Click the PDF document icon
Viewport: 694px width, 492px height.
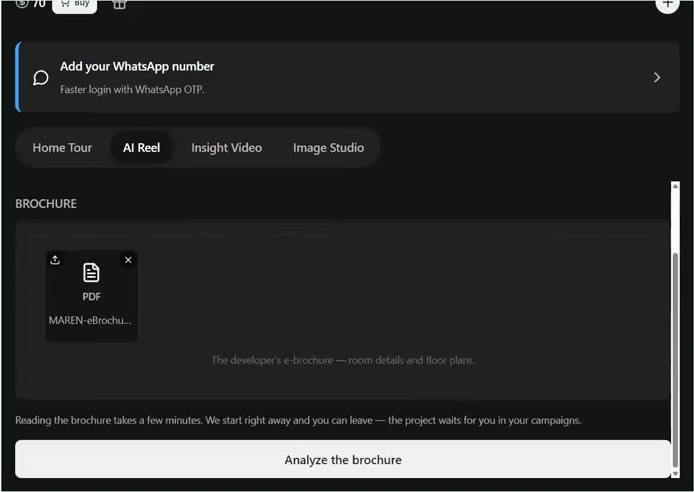[91, 273]
